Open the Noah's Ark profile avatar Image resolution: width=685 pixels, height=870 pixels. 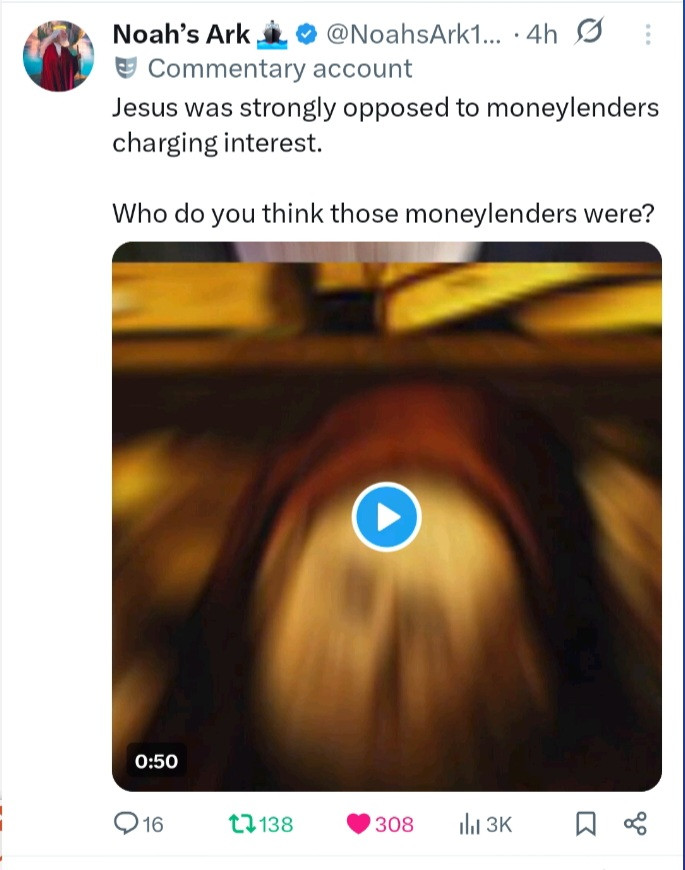click(x=58, y=55)
